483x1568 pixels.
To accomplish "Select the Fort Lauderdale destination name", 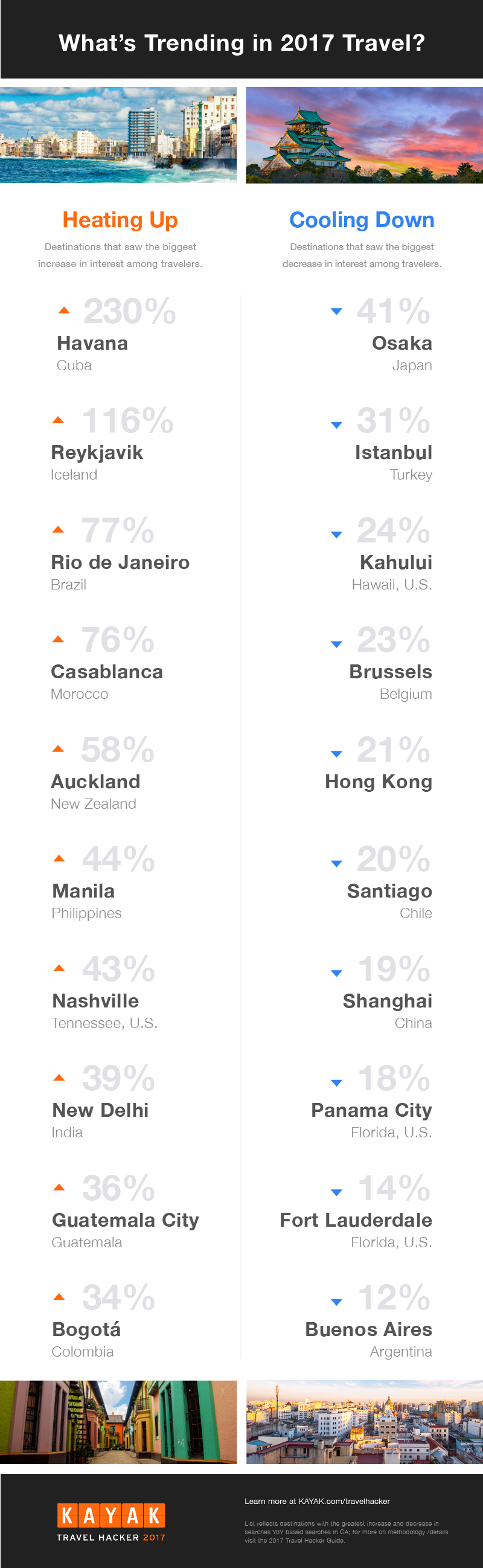I will [x=356, y=1220].
